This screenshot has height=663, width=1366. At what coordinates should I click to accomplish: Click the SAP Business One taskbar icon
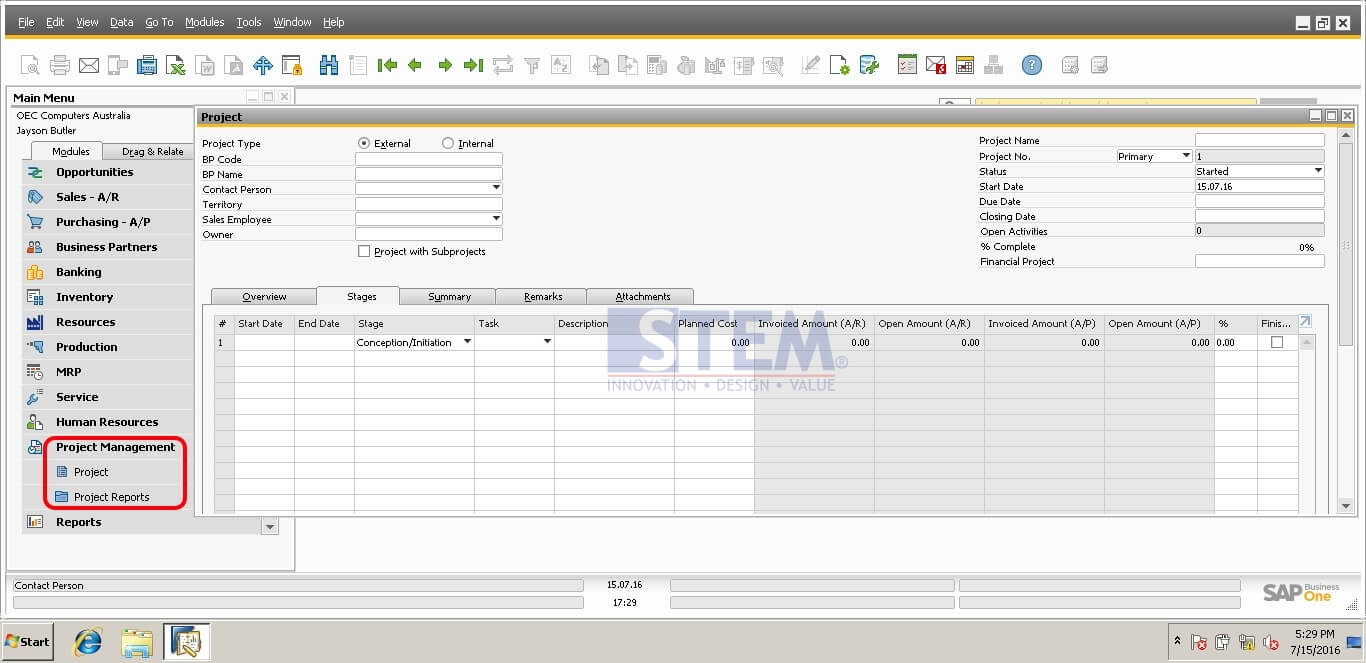187,642
